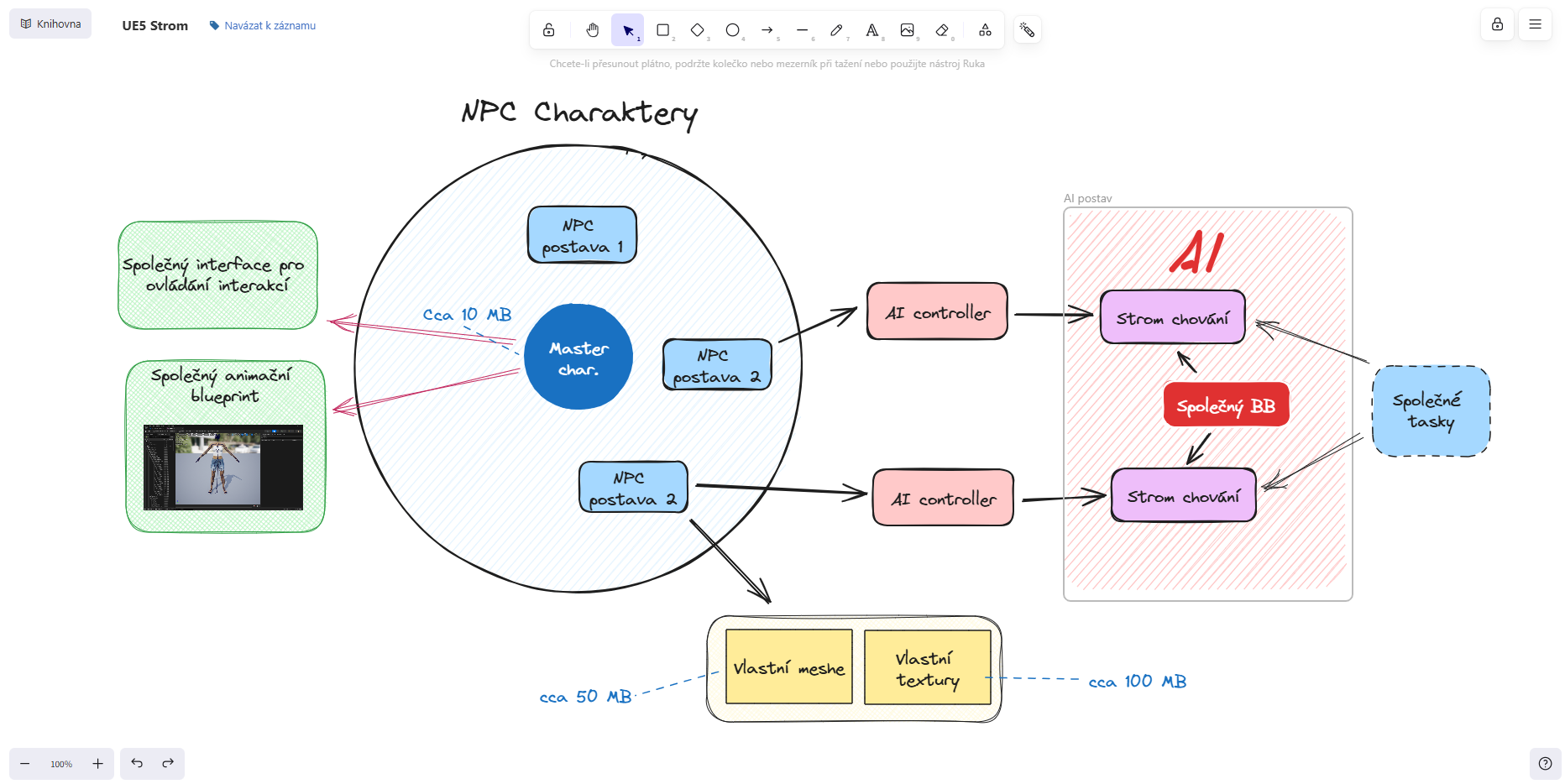The height and width of the screenshot is (784, 1565).
Task: Select the Hand pan tool
Action: point(593,30)
